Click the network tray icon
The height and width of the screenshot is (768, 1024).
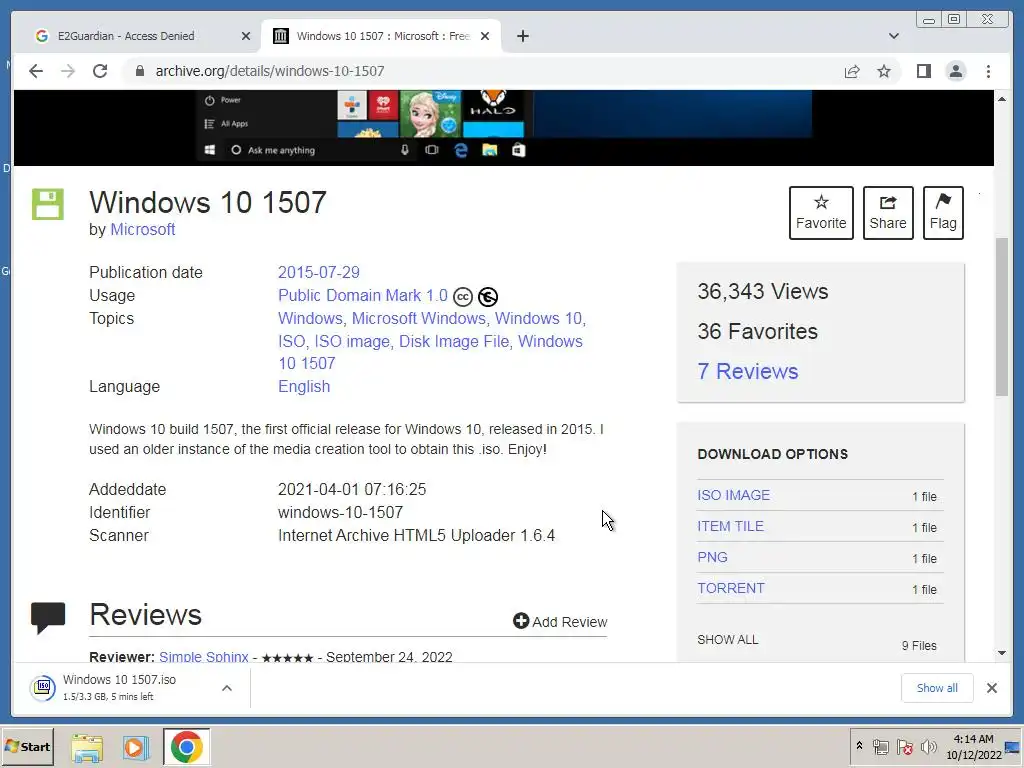(880, 747)
